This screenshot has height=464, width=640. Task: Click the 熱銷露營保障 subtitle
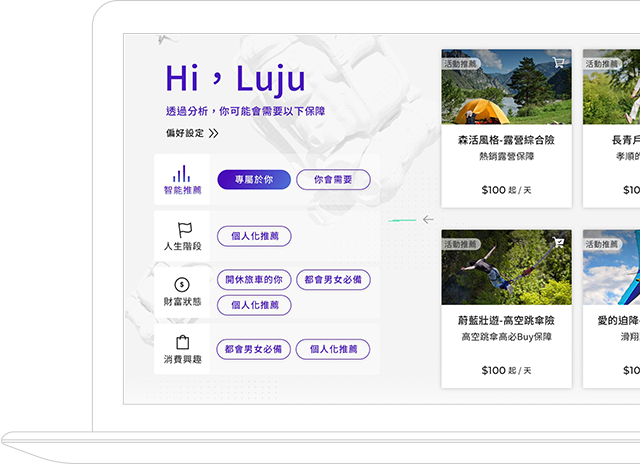tap(507, 156)
